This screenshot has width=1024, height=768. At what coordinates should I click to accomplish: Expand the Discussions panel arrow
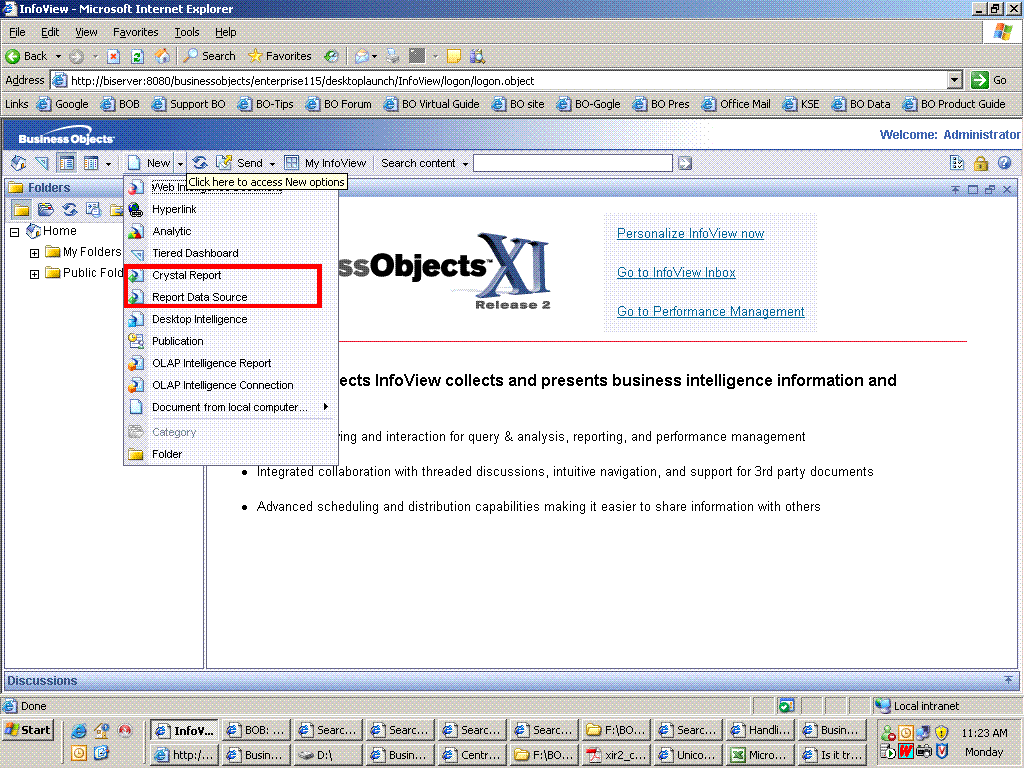[1008, 680]
